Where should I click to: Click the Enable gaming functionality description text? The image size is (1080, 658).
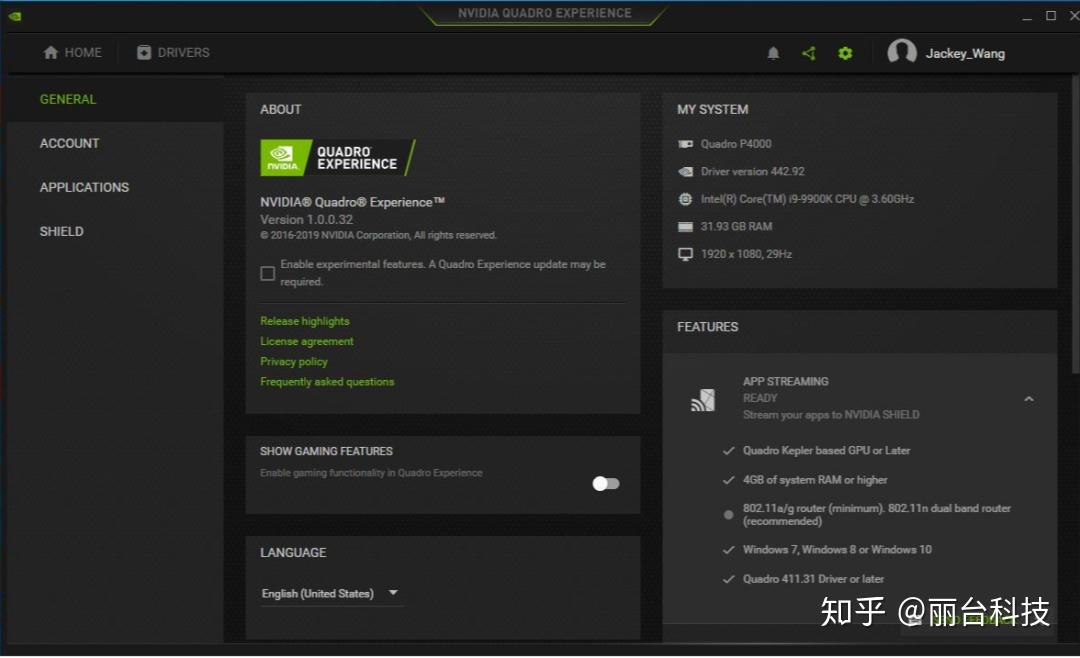click(x=371, y=473)
